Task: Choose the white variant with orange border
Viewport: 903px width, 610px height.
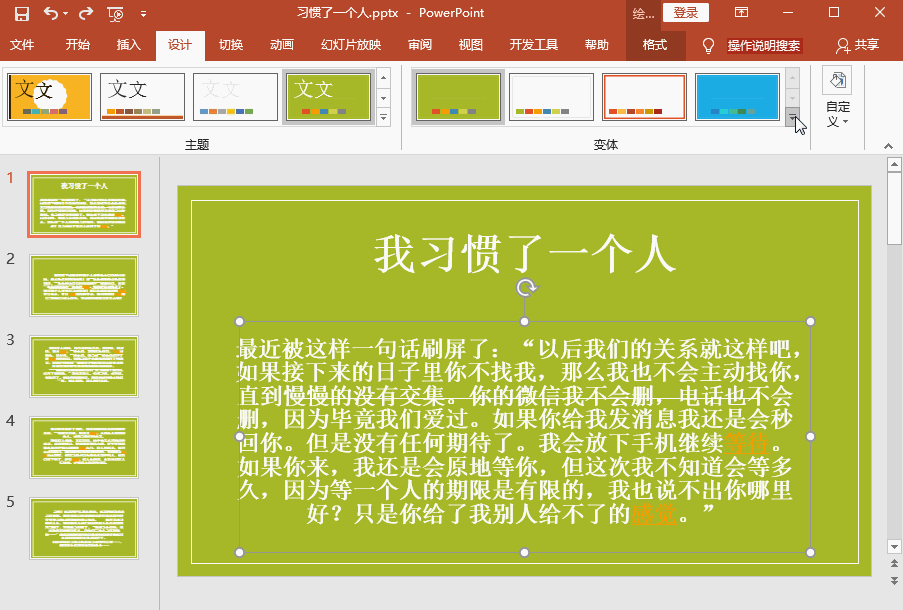Action: click(x=644, y=96)
